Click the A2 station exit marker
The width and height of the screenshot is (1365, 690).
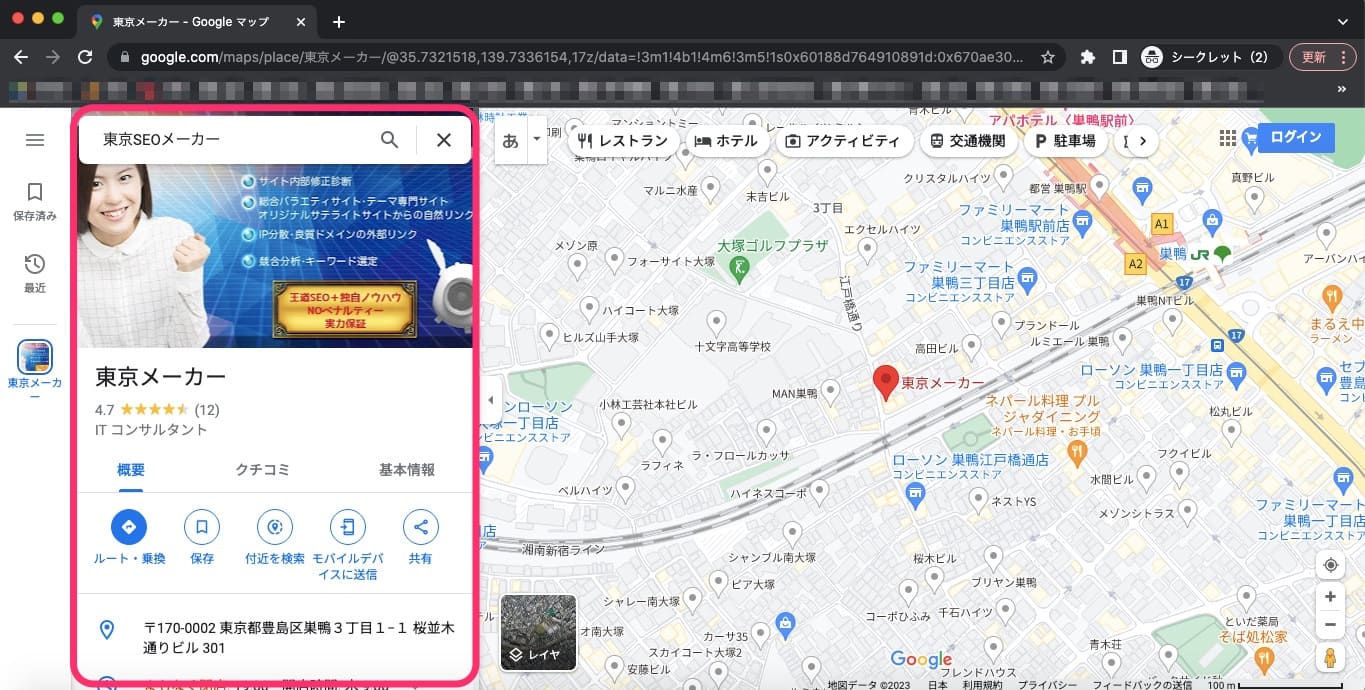click(1134, 264)
